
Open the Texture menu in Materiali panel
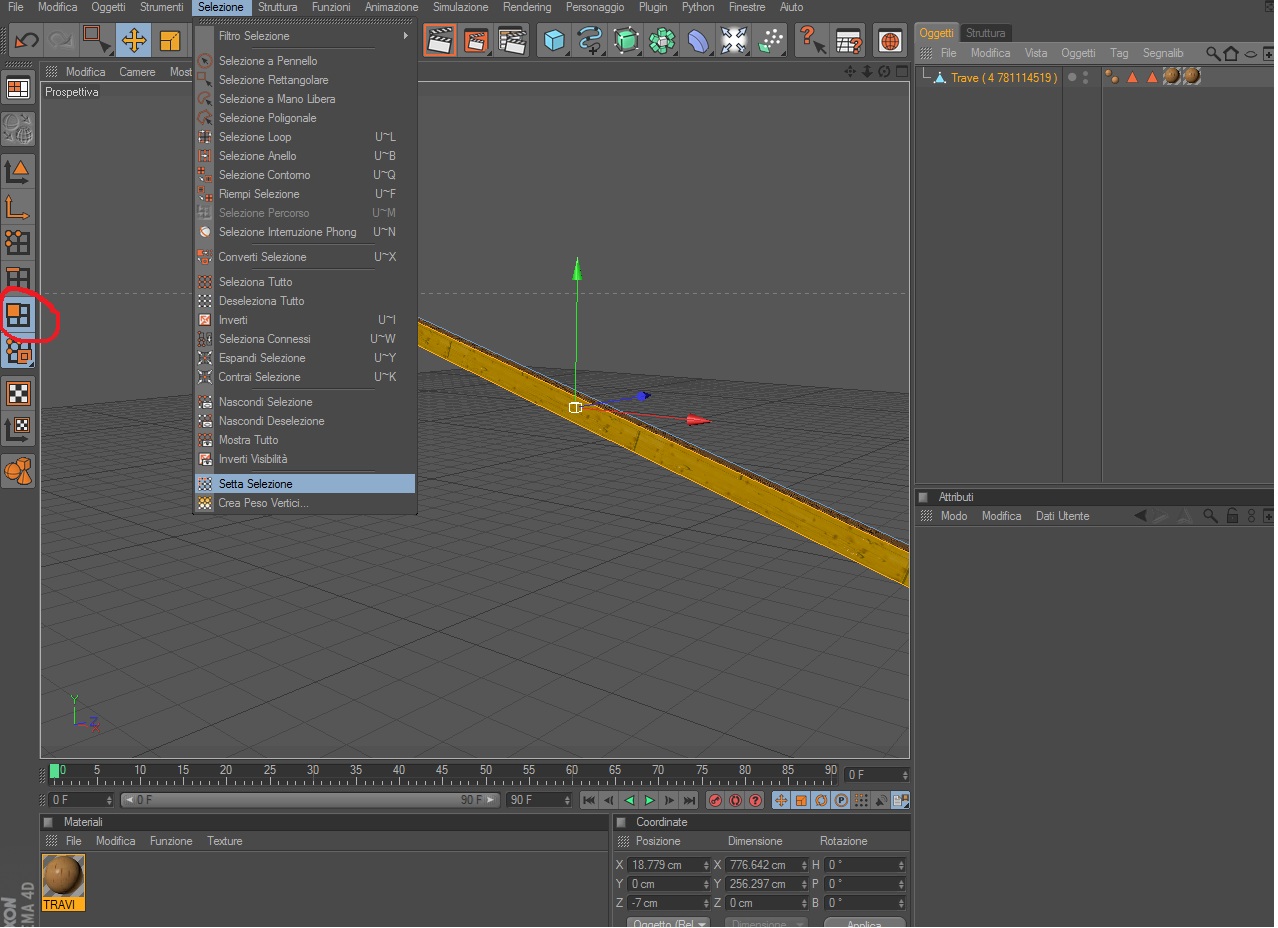pyautogui.click(x=225, y=841)
